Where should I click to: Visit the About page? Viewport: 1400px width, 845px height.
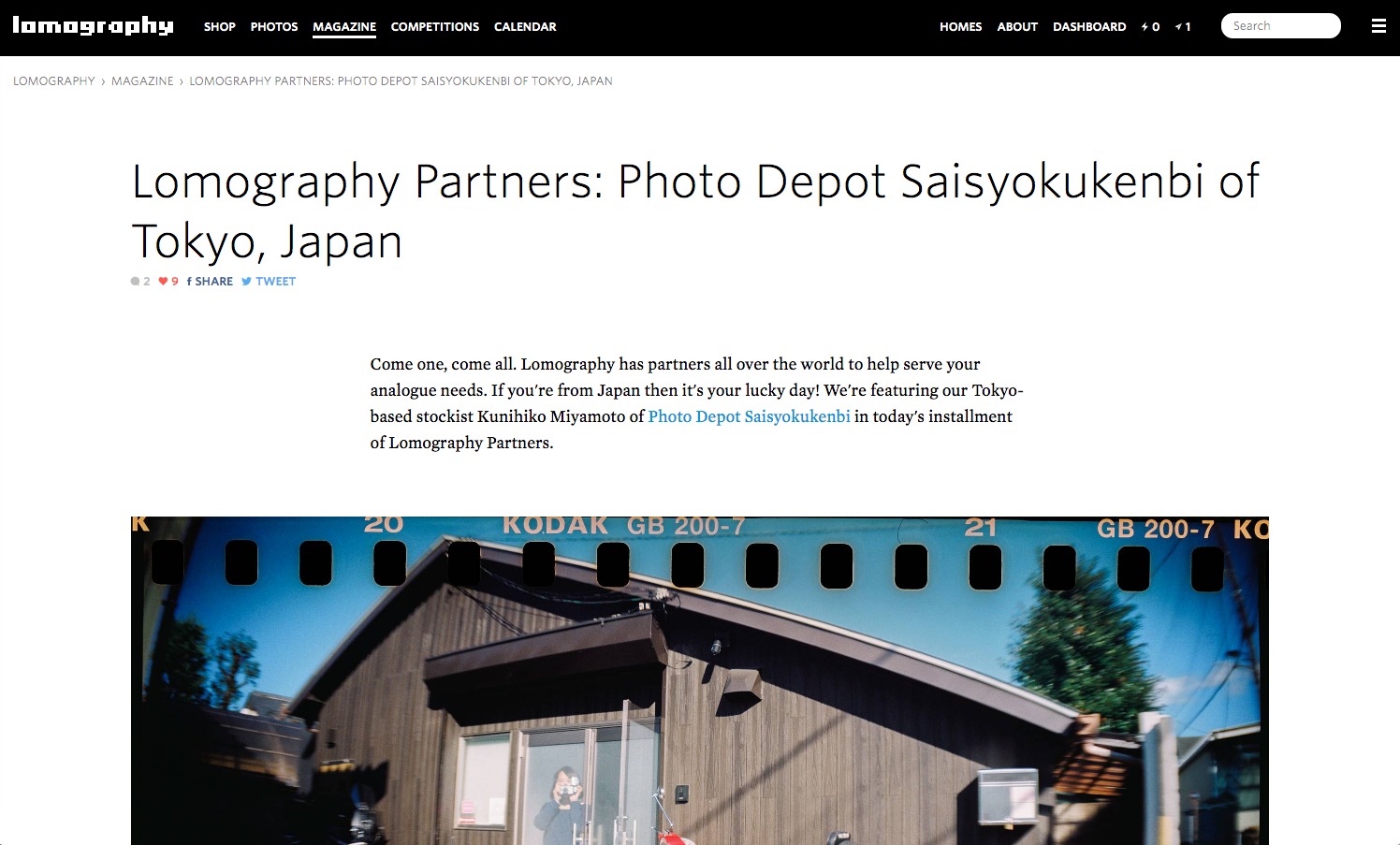pos(1017,26)
